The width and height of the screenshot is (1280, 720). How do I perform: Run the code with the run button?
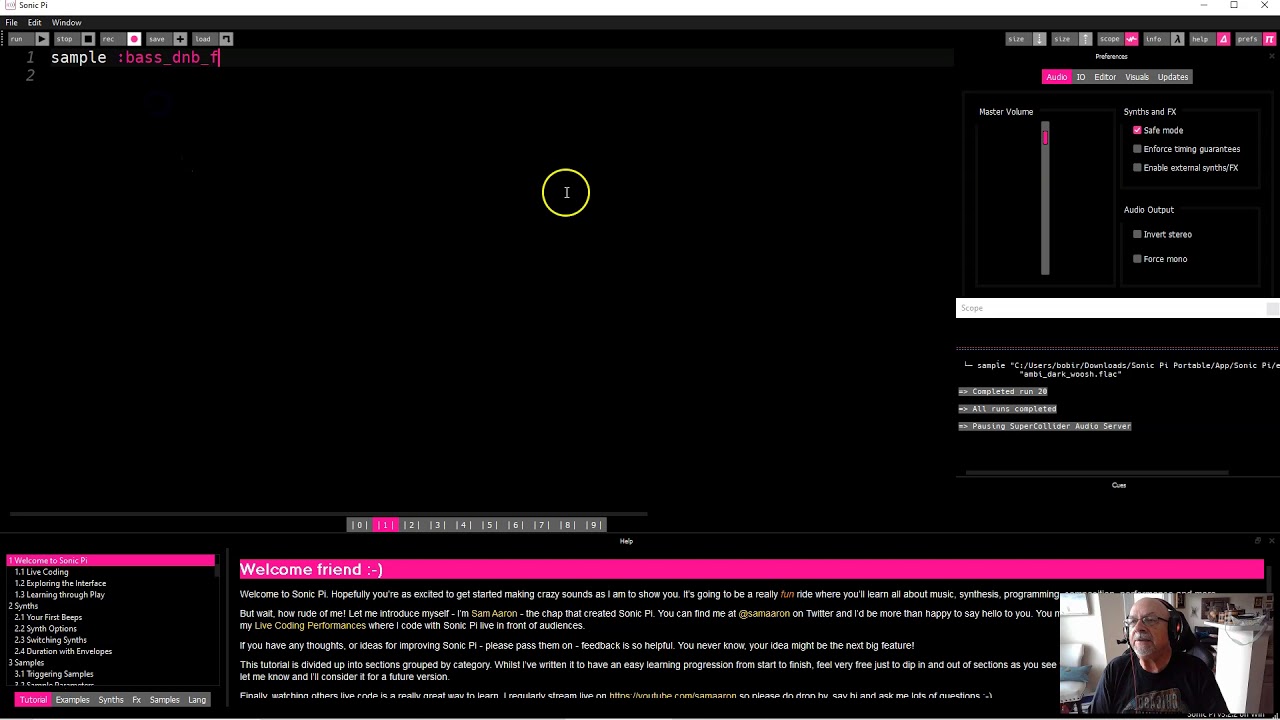pyautogui.click(x=27, y=39)
